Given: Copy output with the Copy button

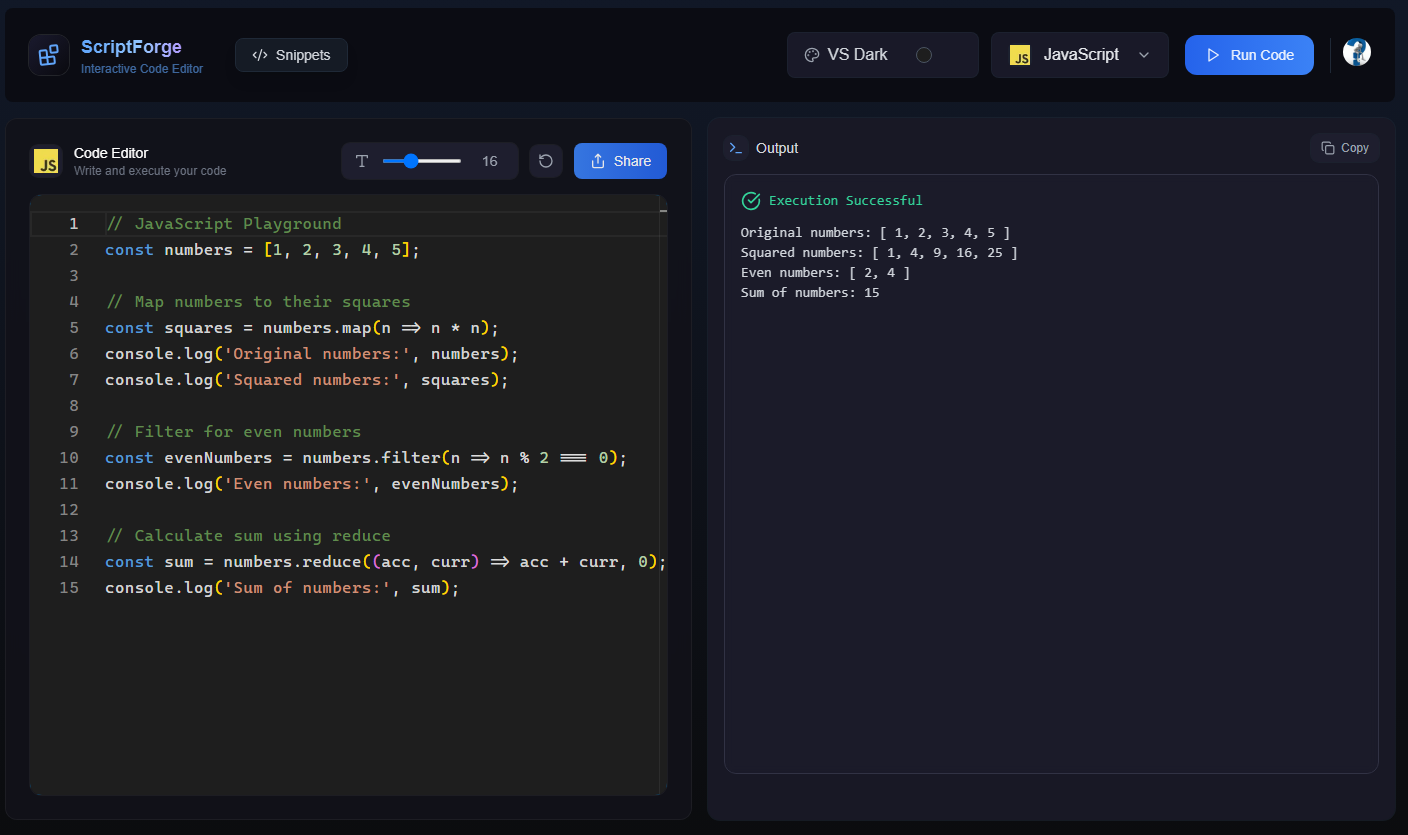Looking at the screenshot, I should (x=1345, y=148).
